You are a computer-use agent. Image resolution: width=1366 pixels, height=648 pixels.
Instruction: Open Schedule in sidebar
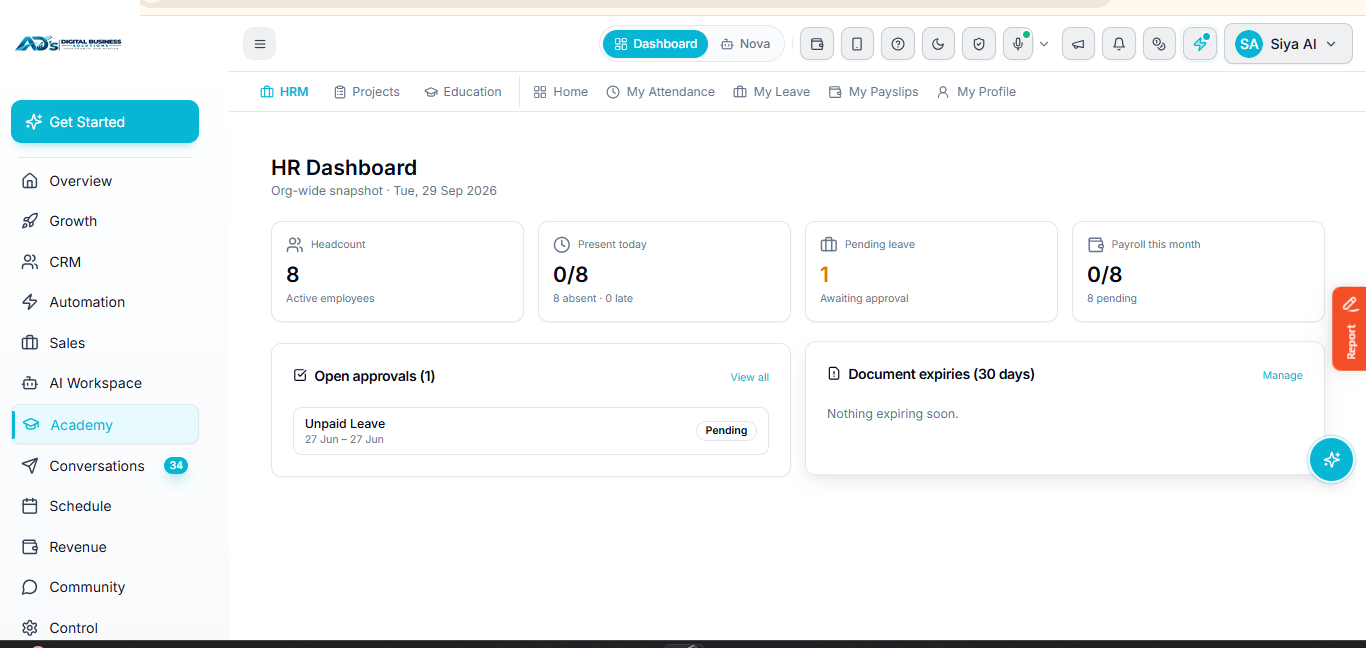(x=105, y=506)
